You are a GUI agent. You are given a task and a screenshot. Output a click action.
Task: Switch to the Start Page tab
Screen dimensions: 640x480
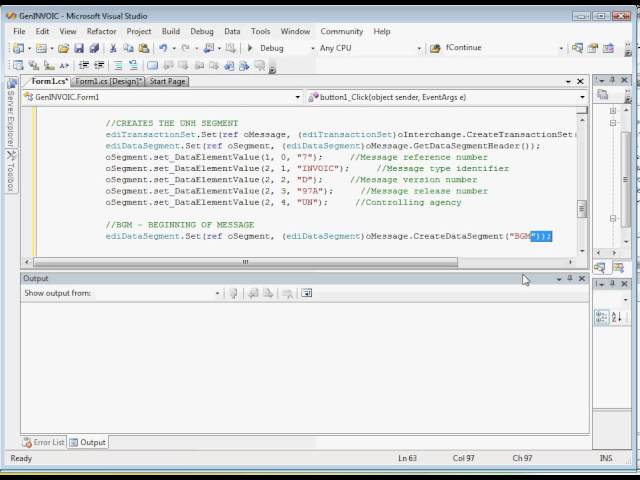[x=167, y=82]
